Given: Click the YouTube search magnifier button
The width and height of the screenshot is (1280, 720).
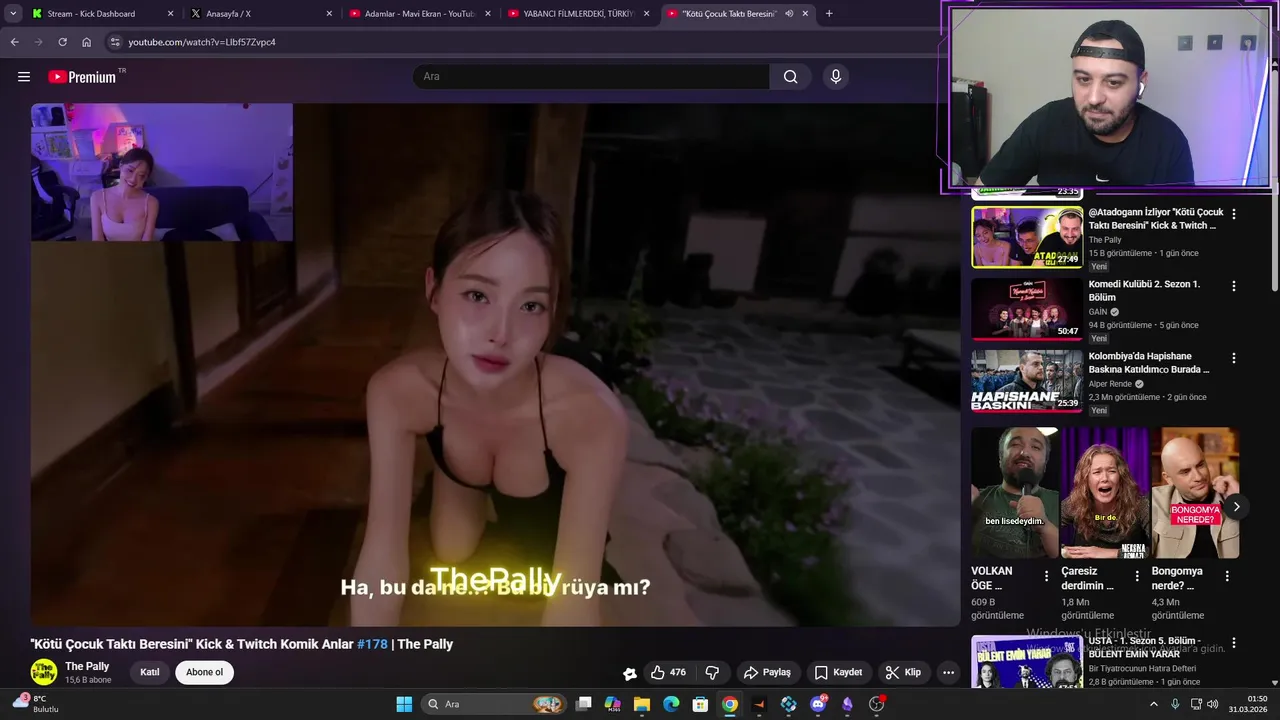Looking at the screenshot, I should 791,77.
